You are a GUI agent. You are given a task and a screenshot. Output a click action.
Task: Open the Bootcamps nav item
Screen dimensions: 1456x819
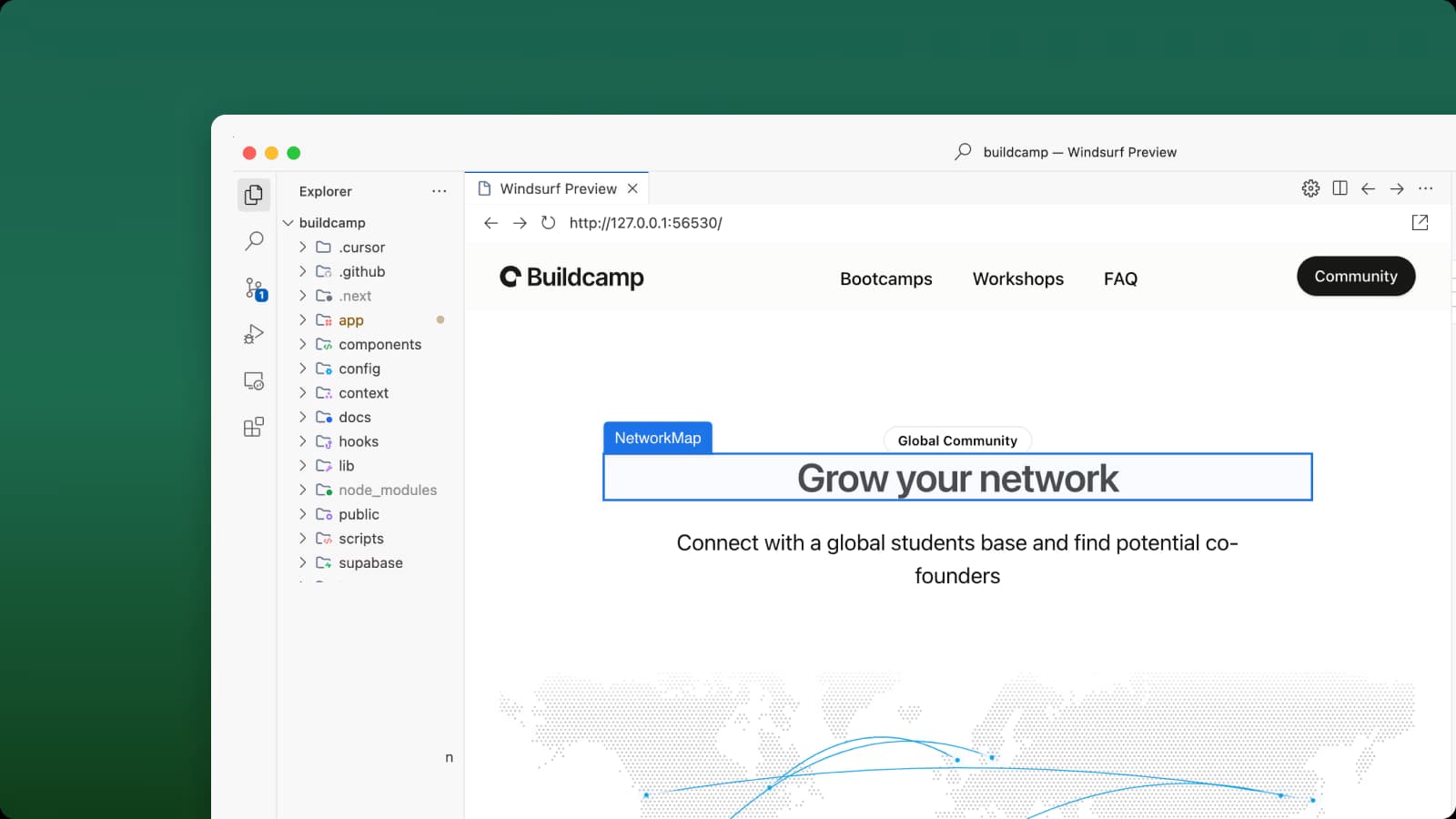(885, 278)
